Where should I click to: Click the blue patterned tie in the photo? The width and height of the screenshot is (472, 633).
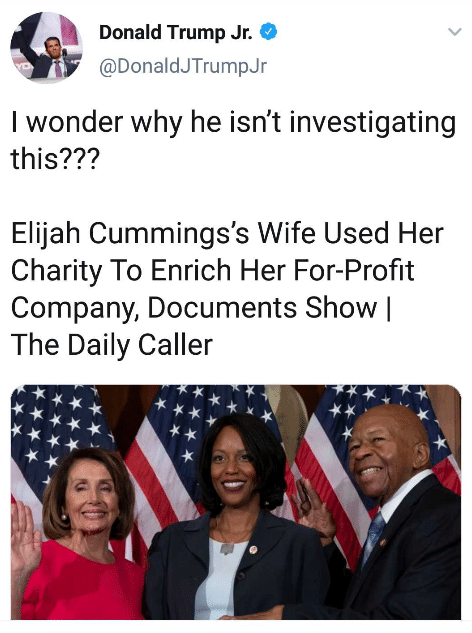pos(373,535)
